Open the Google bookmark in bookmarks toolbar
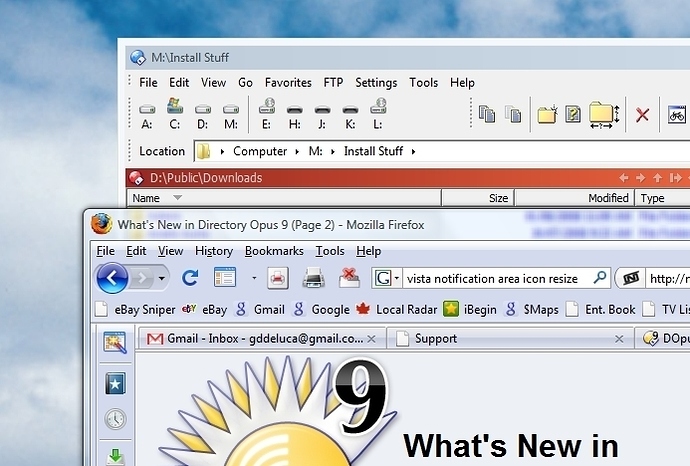The width and height of the screenshot is (690, 466). (322, 310)
